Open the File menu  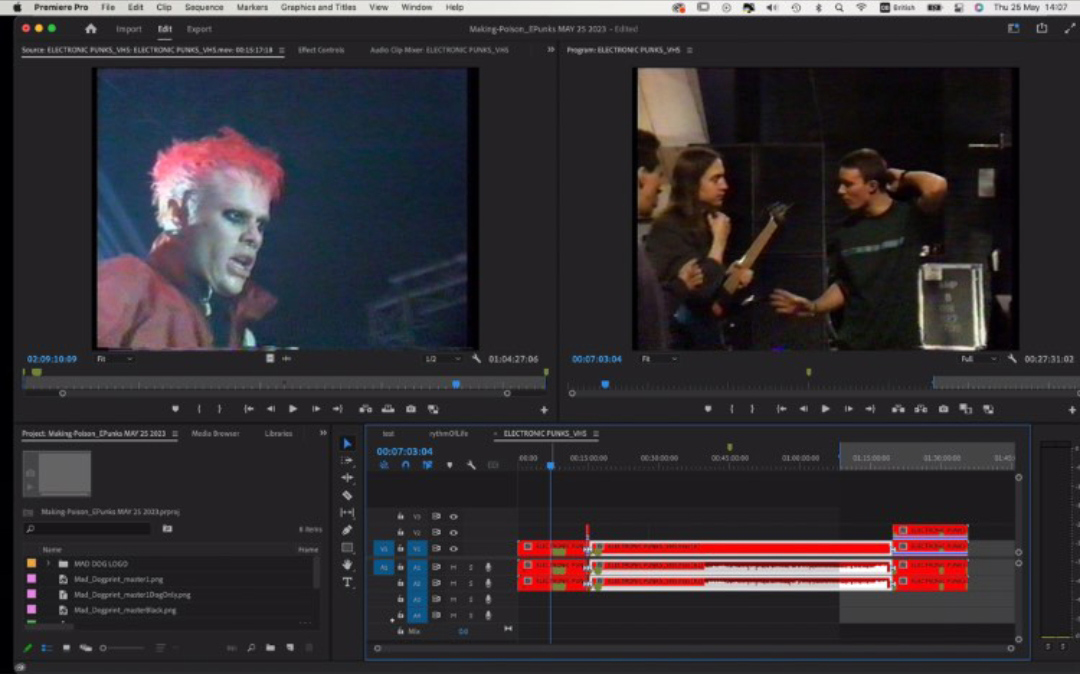[108, 8]
